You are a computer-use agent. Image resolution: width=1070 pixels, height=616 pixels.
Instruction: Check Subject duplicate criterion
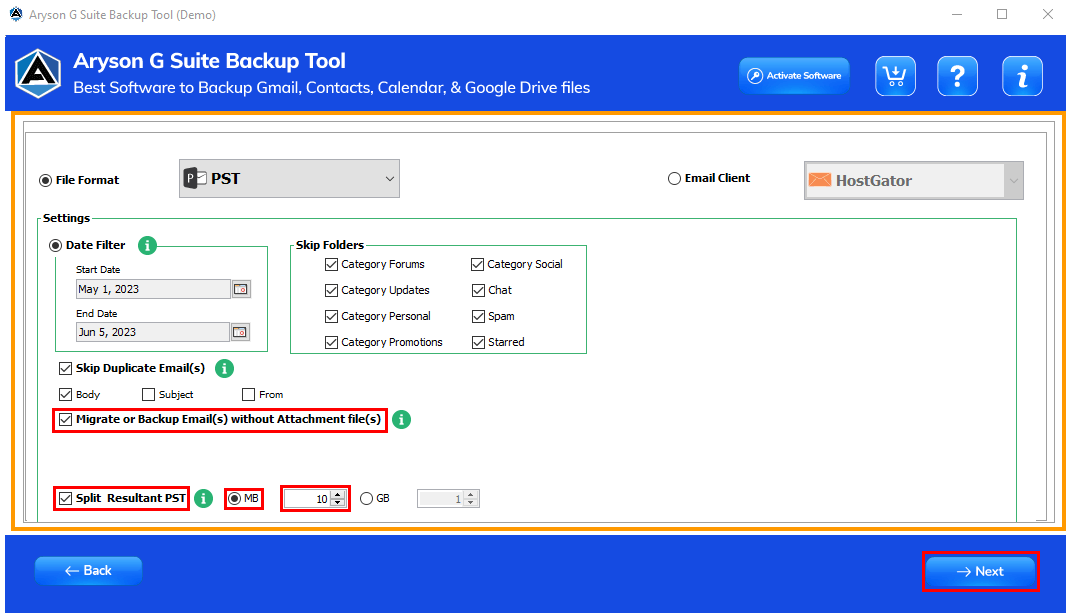tap(148, 394)
